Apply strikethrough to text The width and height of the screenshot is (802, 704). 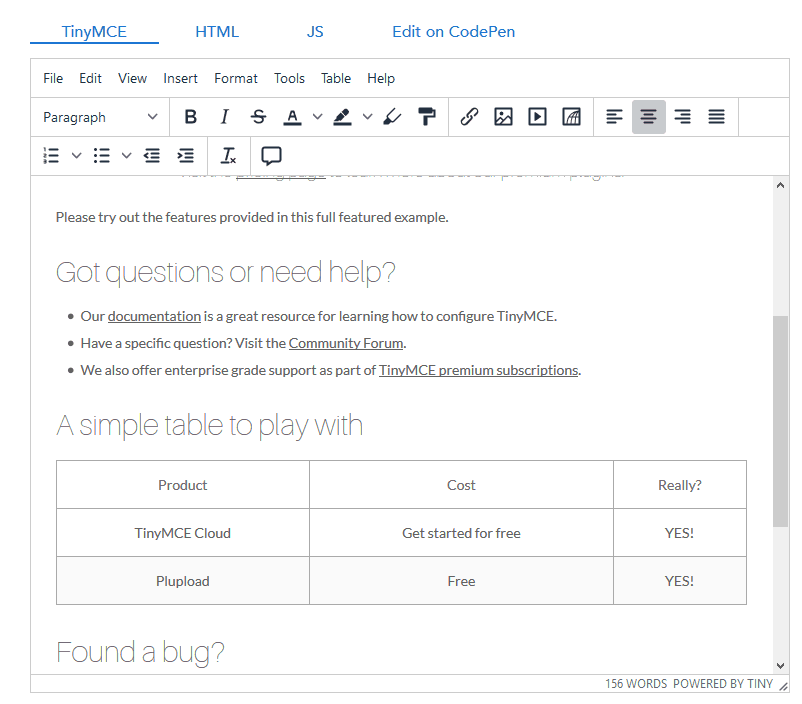(258, 117)
